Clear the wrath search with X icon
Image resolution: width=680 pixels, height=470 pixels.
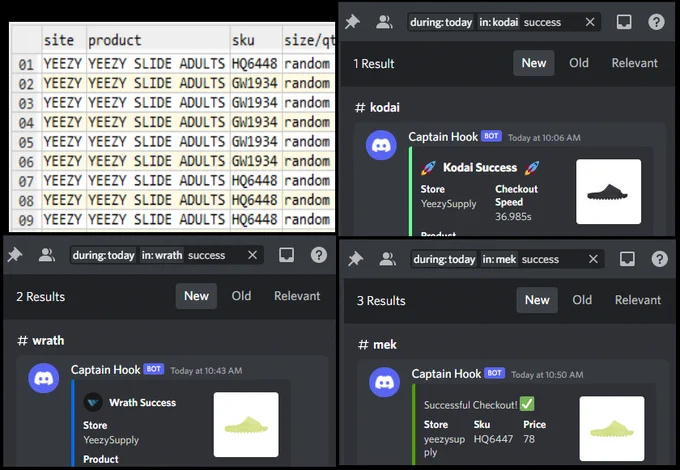[x=252, y=255]
